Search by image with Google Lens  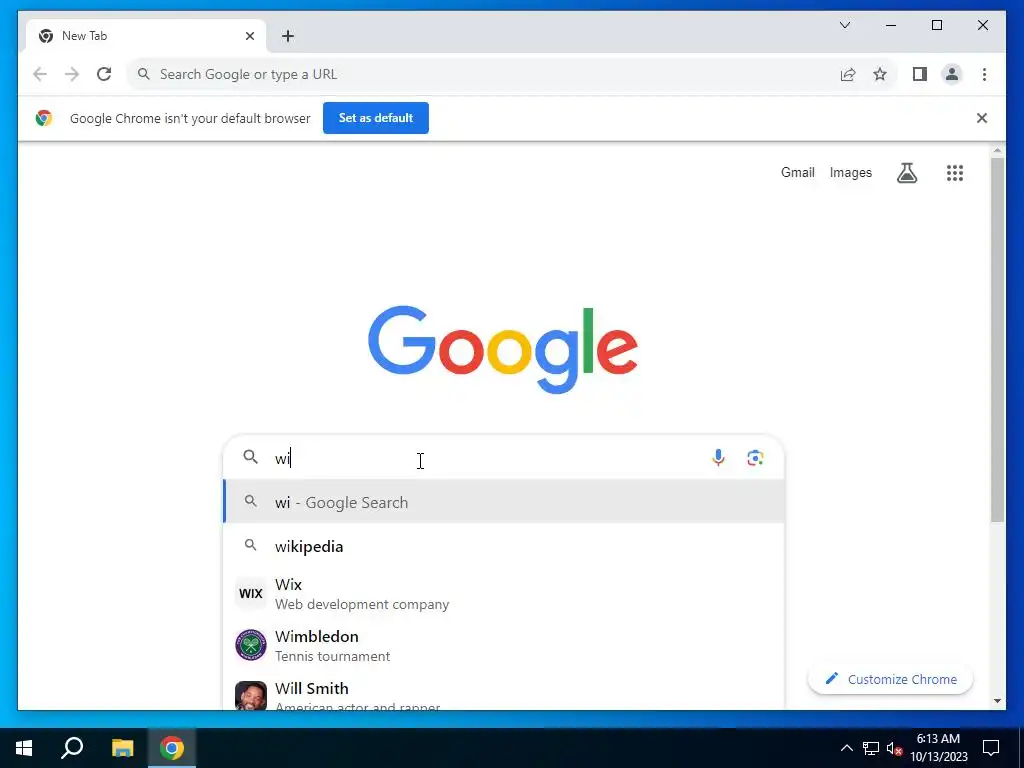click(755, 458)
